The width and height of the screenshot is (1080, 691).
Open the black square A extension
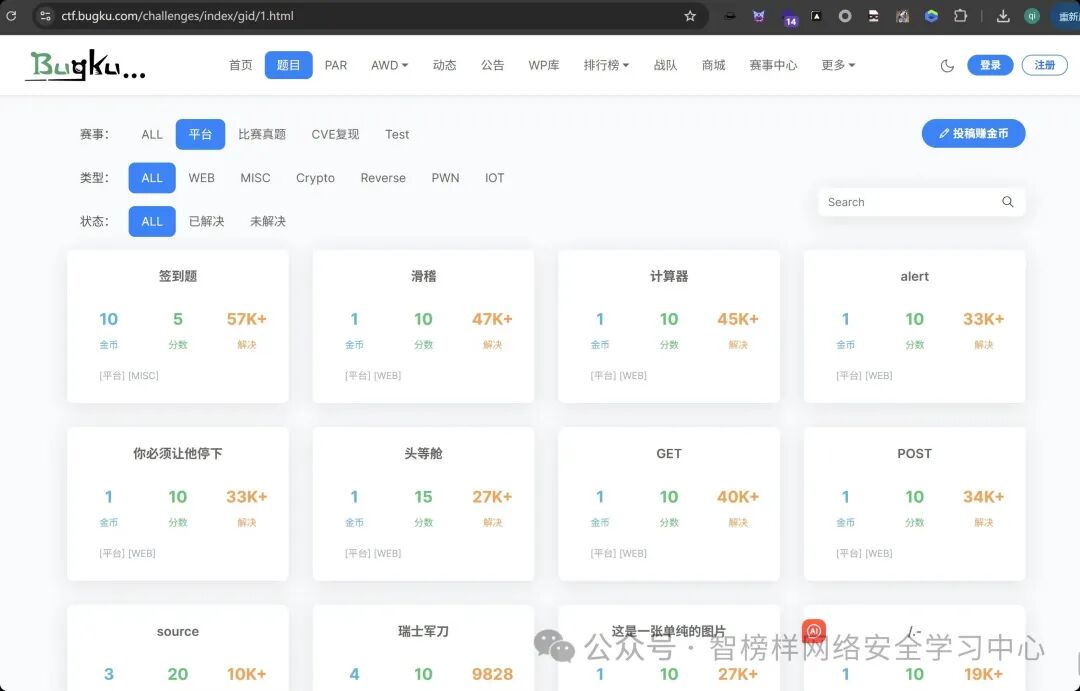click(816, 17)
